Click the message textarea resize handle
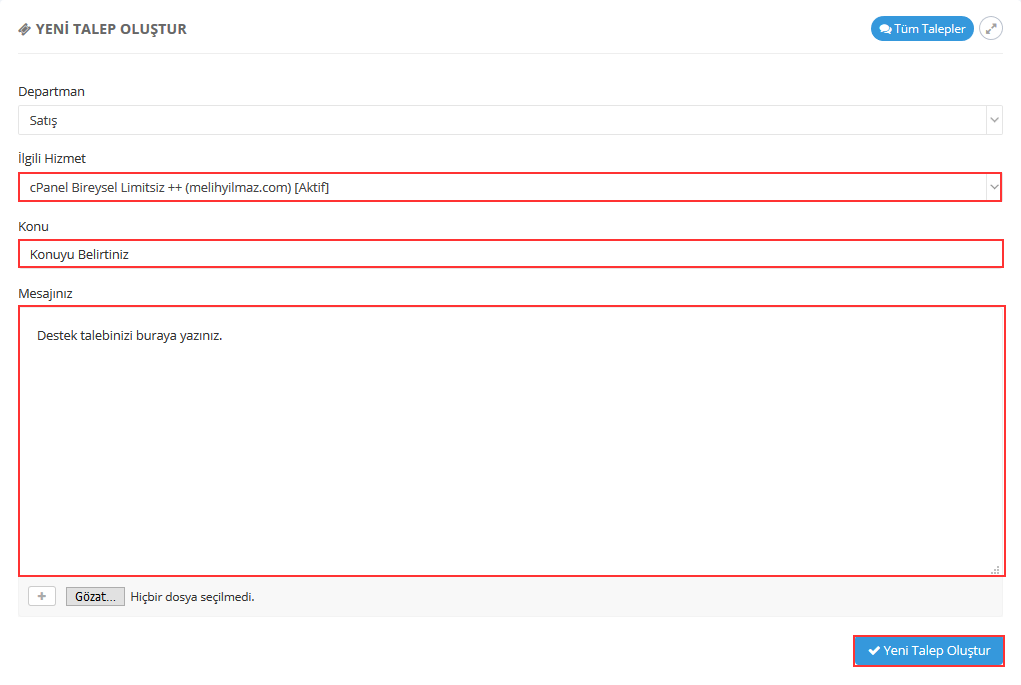 click(995, 569)
